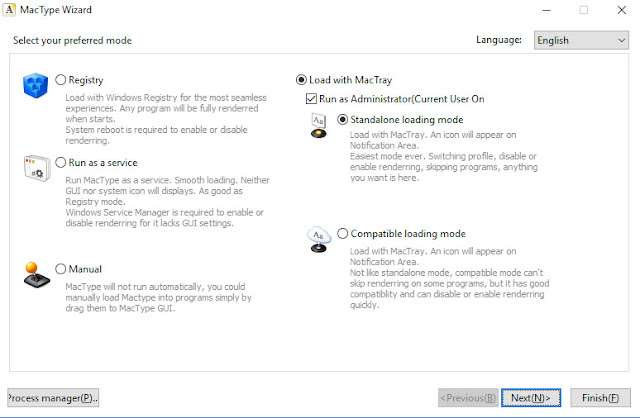Click 'Not like standalone mode' description text

(449, 289)
